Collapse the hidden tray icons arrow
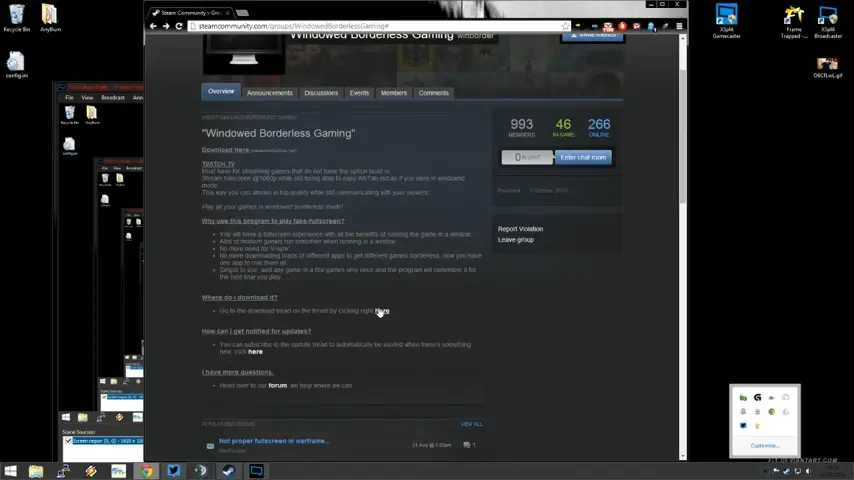Viewport: 854px width, 480px height. tap(765, 471)
